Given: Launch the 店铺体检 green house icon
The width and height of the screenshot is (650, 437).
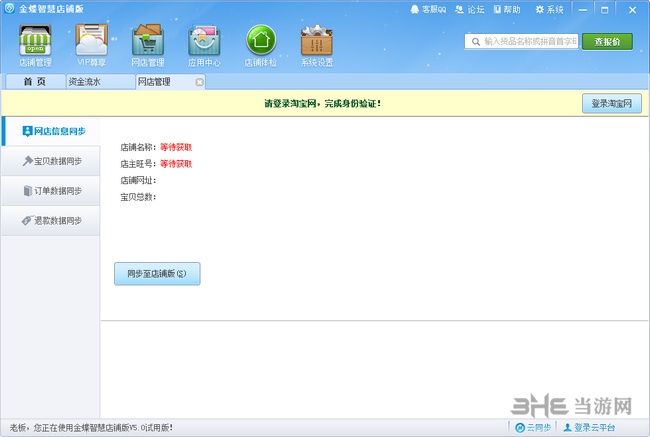Looking at the screenshot, I should coord(261,45).
